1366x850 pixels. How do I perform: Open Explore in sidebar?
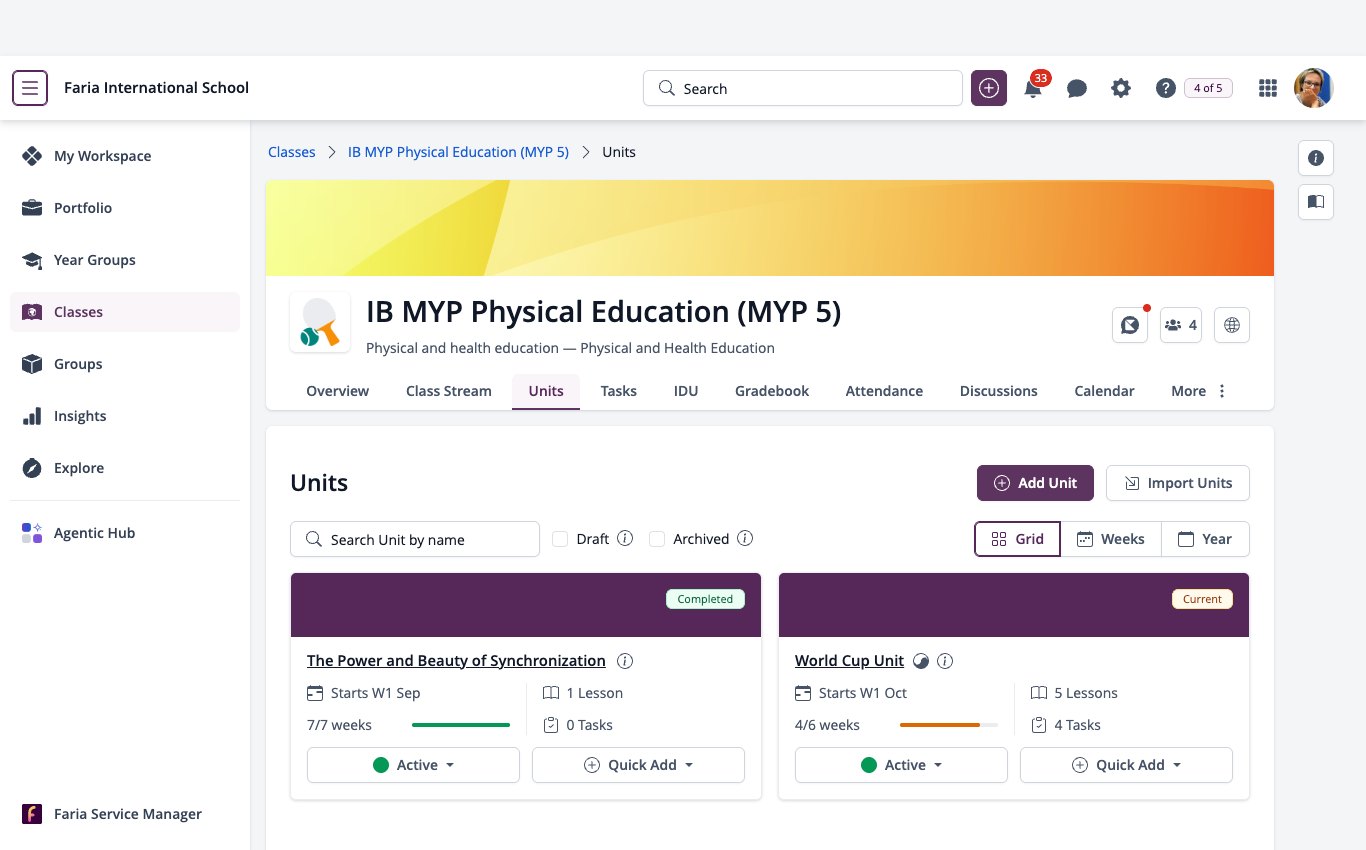[125, 468]
